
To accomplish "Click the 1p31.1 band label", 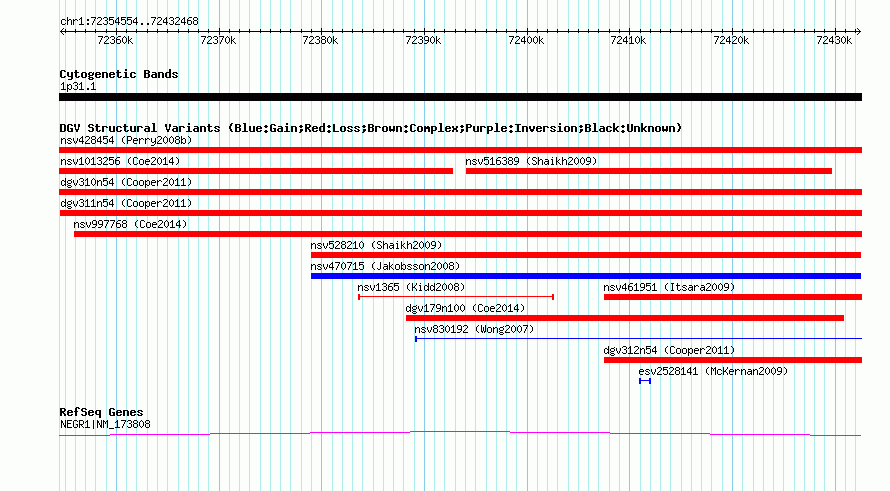I will (78, 86).
